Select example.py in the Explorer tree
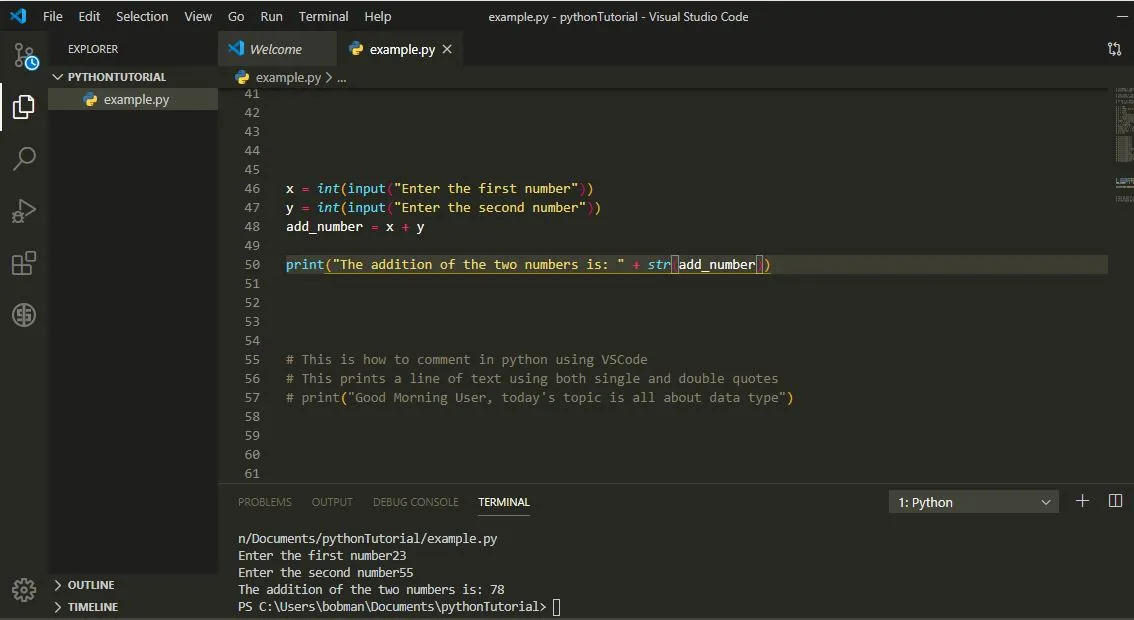 click(133, 100)
